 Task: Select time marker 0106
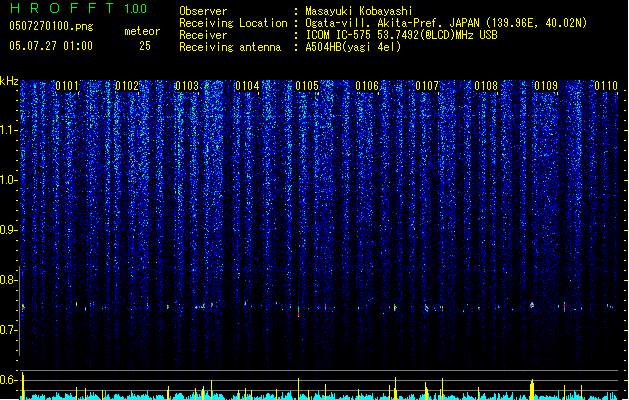(367, 86)
